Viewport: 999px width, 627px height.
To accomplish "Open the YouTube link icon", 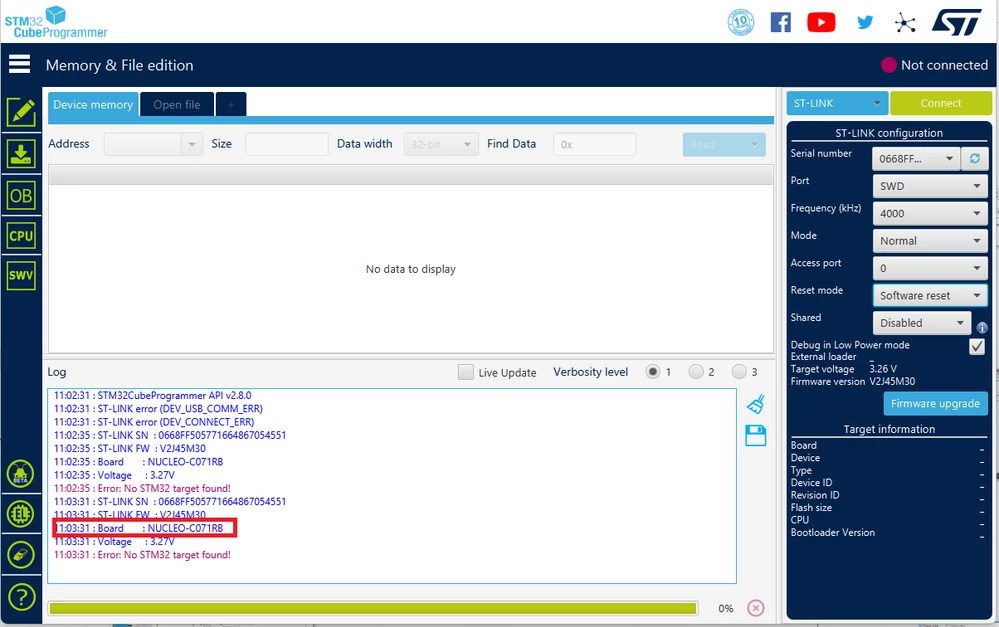I will (x=821, y=22).
